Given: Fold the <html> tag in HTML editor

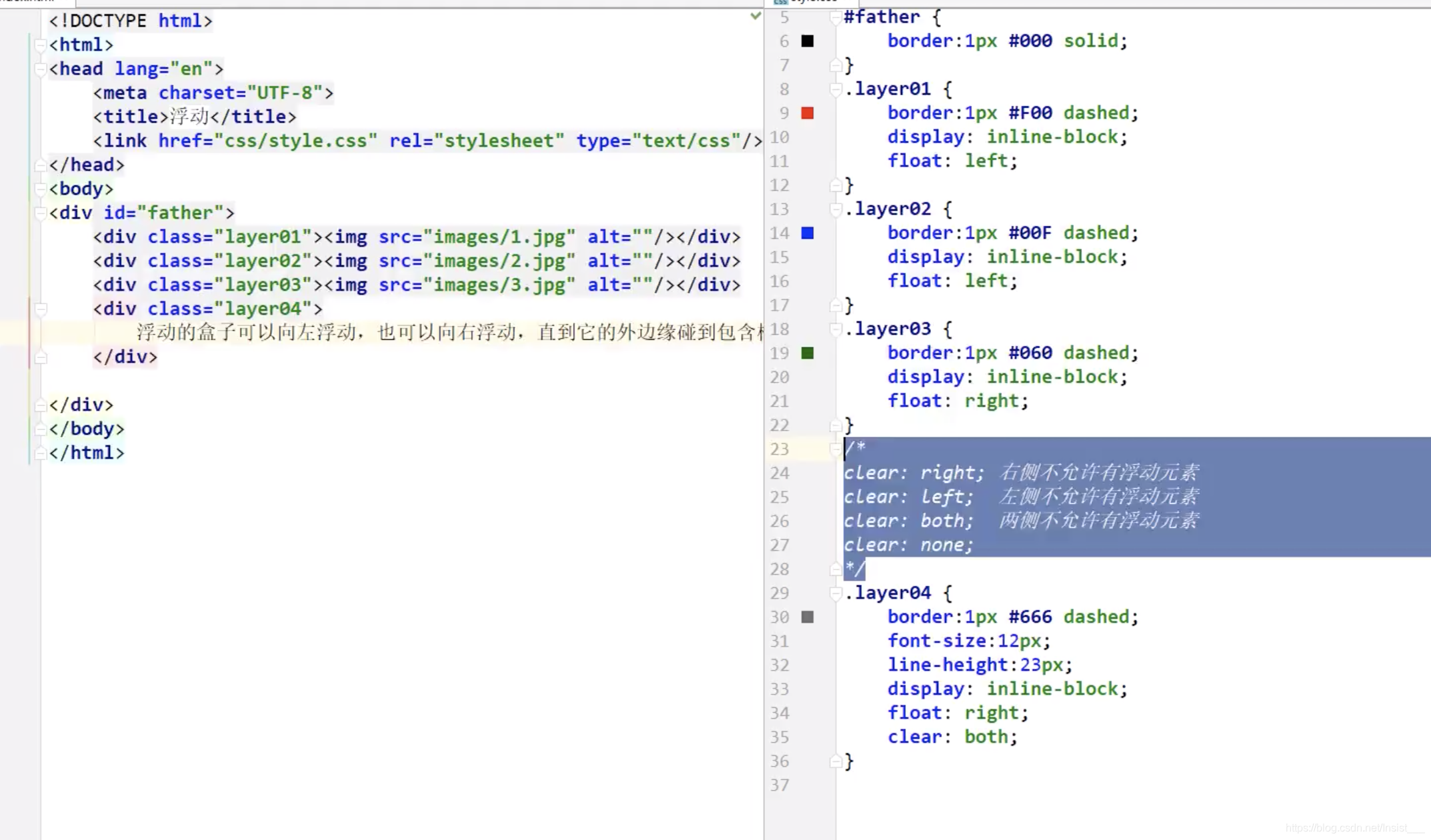Looking at the screenshot, I should [40, 45].
